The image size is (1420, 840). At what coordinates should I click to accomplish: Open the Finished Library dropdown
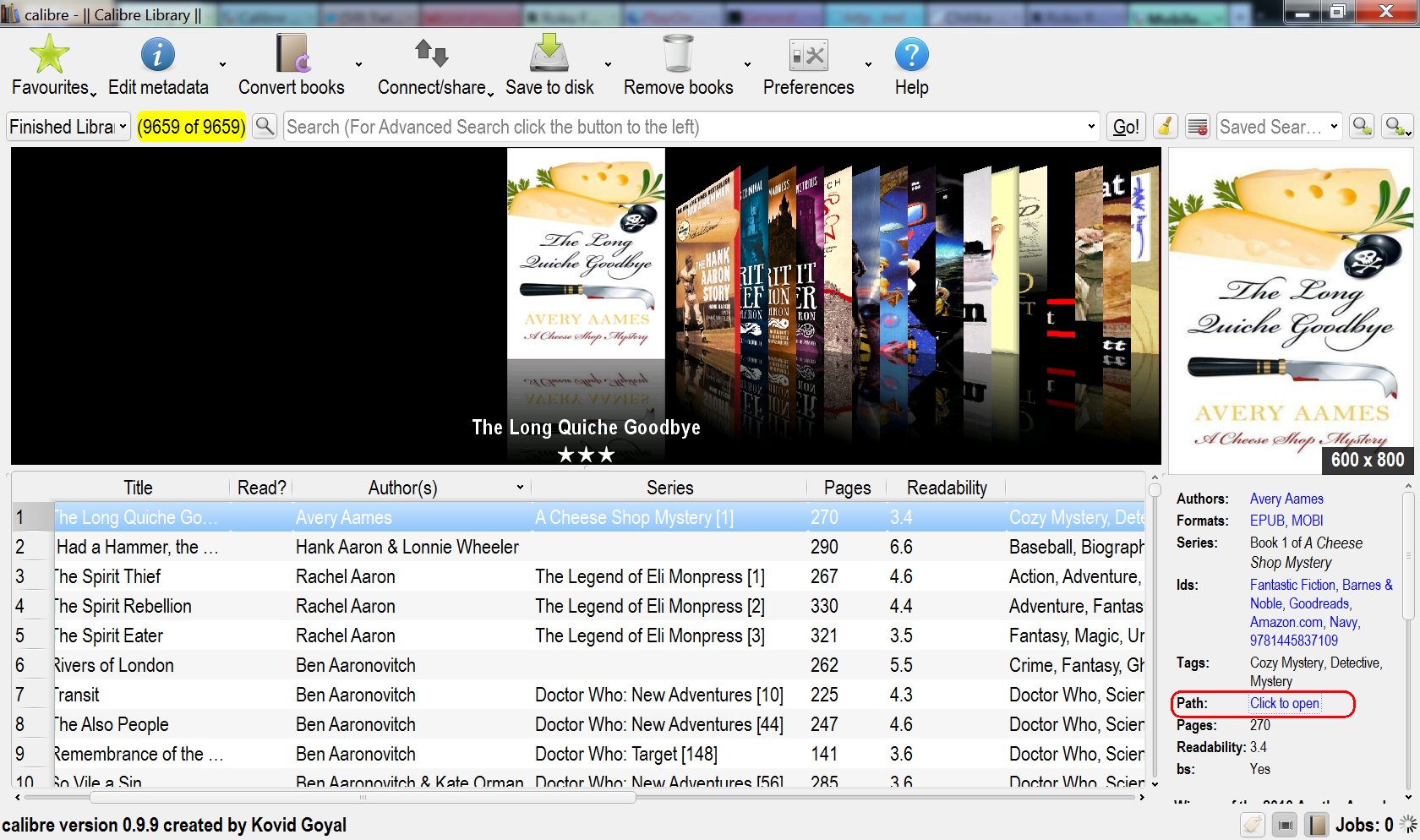tap(68, 127)
